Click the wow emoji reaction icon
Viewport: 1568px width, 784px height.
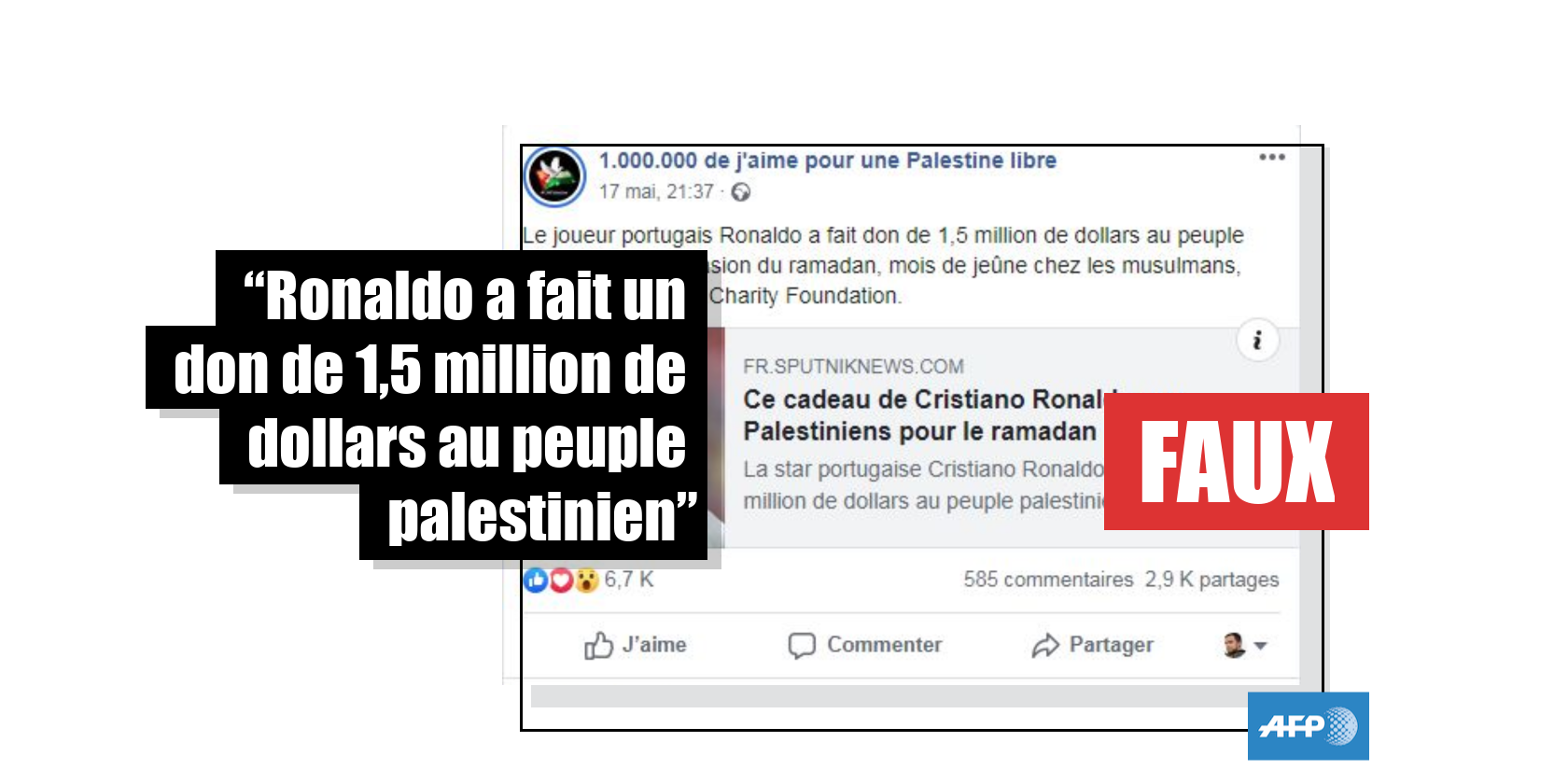(x=585, y=581)
